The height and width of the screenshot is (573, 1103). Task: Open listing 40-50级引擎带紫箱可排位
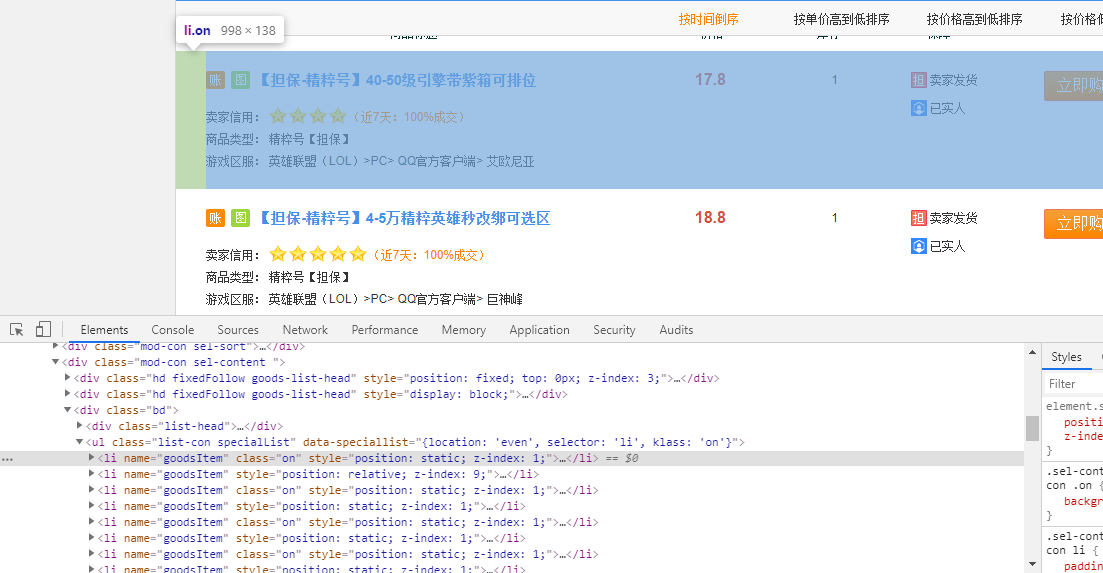click(x=397, y=80)
